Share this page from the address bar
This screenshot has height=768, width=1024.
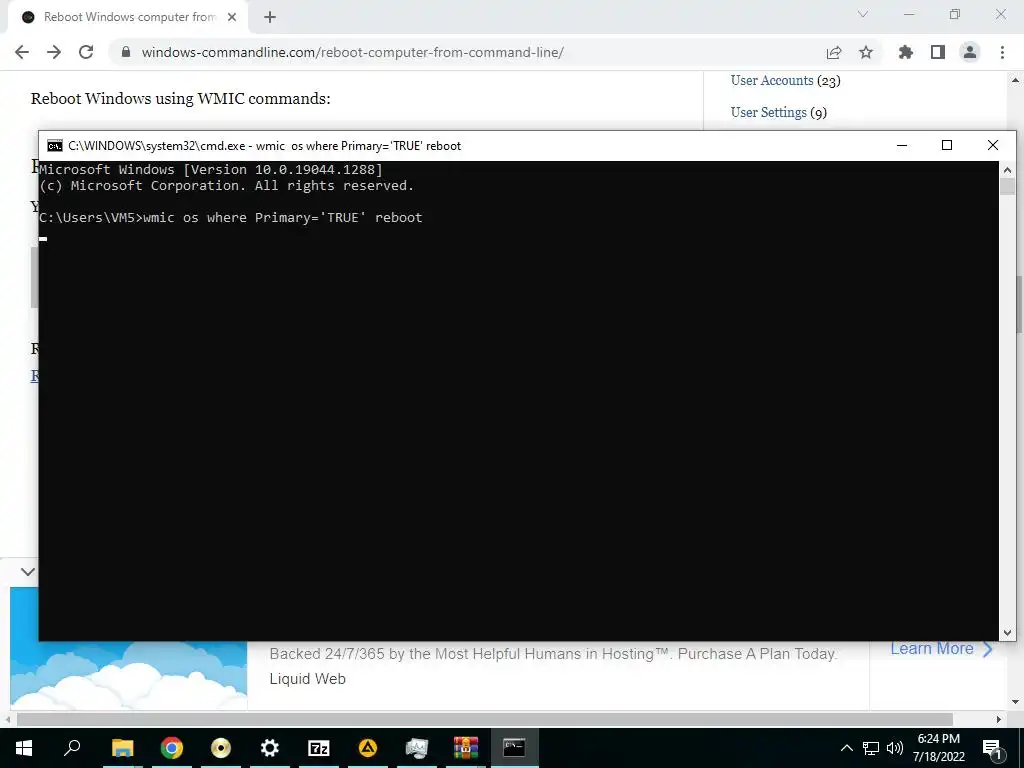(834, 52)
